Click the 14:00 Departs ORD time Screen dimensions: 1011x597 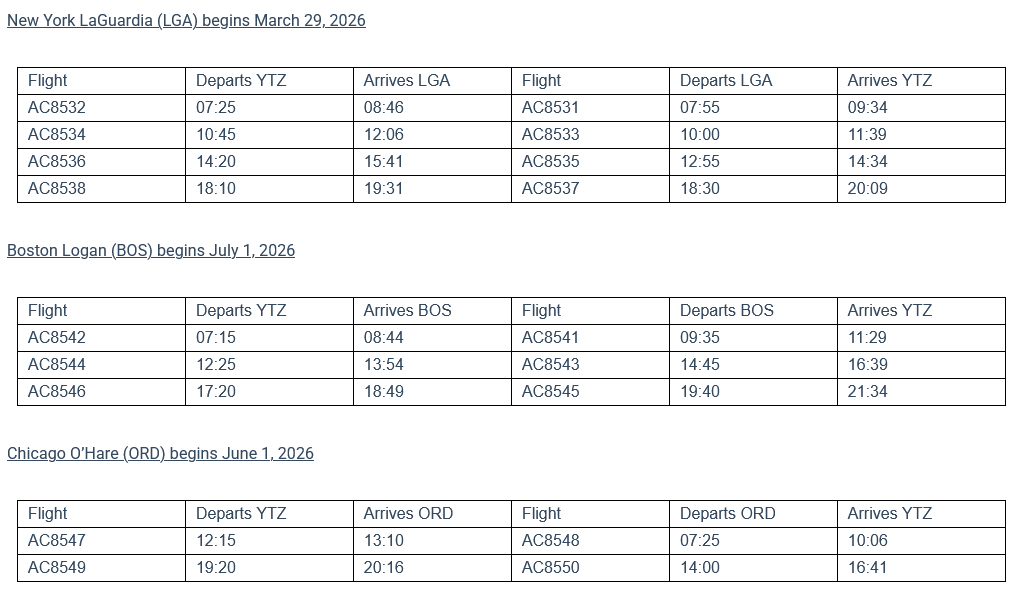pyautogui.click(x=700, y=567)
